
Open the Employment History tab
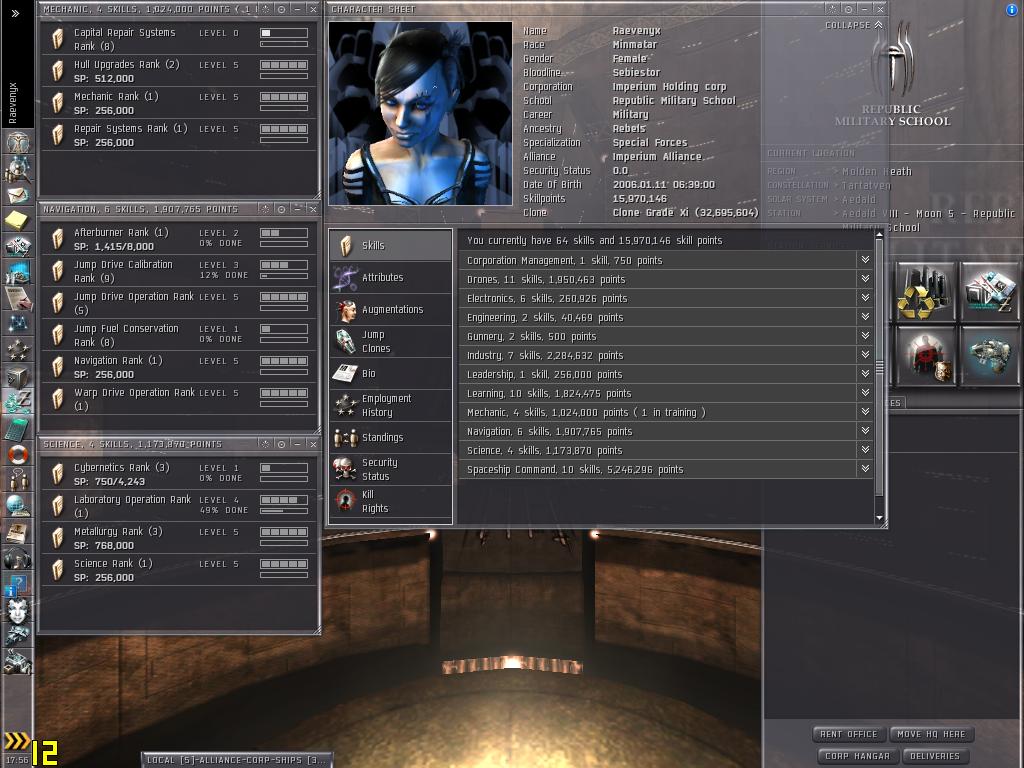(390, 406)
